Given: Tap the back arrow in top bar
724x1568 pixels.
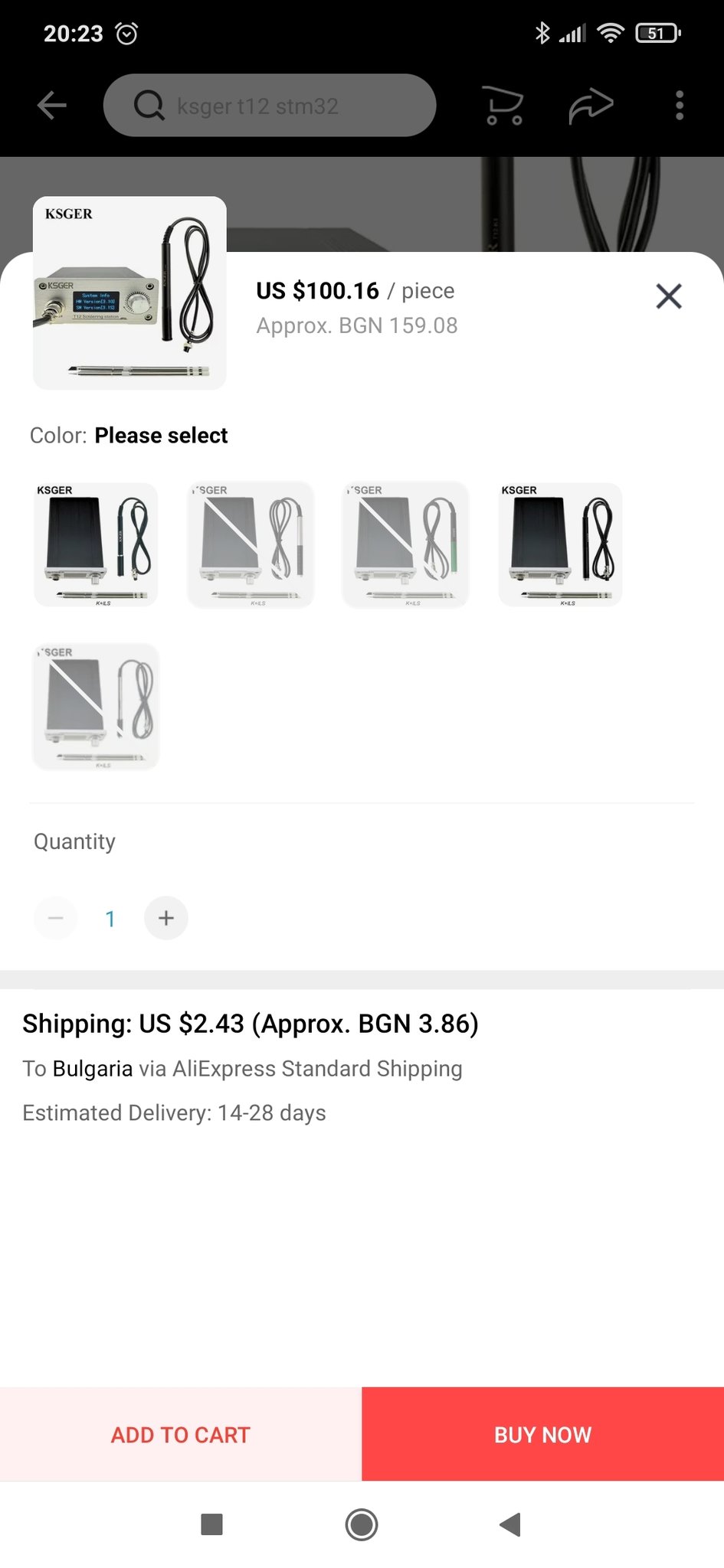Looking at the screenshot, I should pos(52,106).
